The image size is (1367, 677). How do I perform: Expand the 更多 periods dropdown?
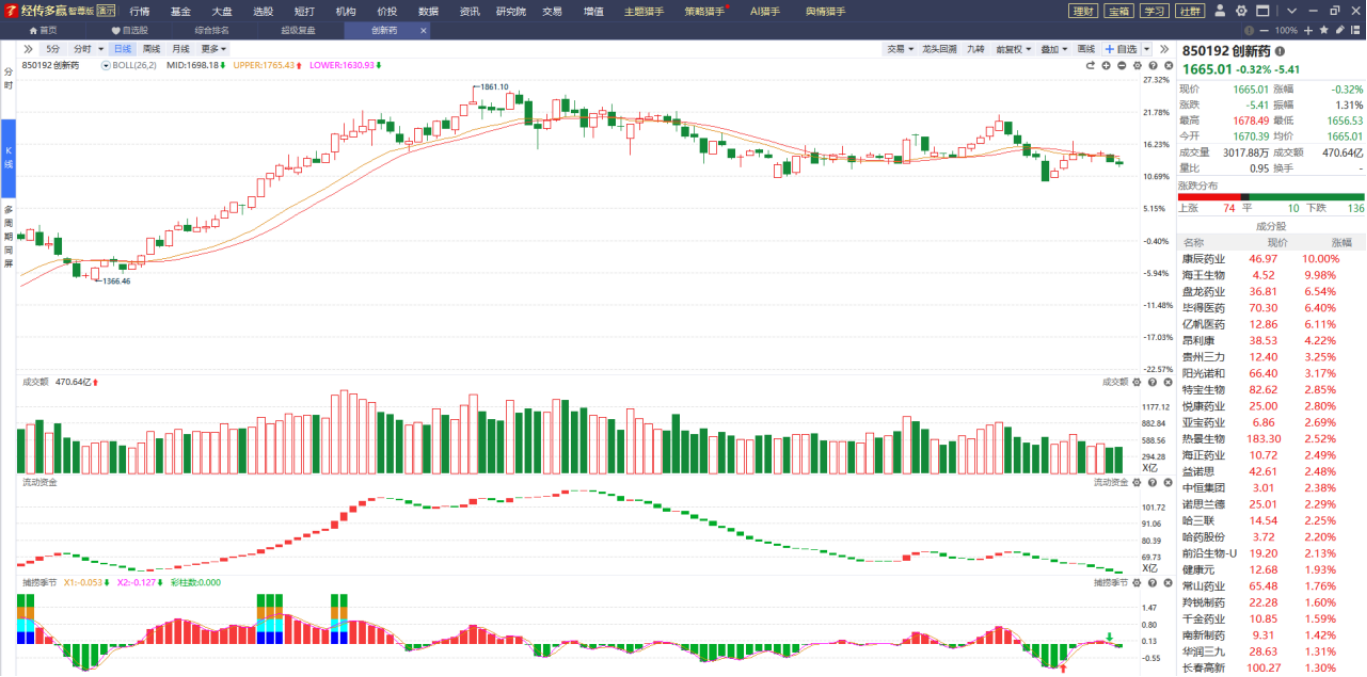click(213, 48)
